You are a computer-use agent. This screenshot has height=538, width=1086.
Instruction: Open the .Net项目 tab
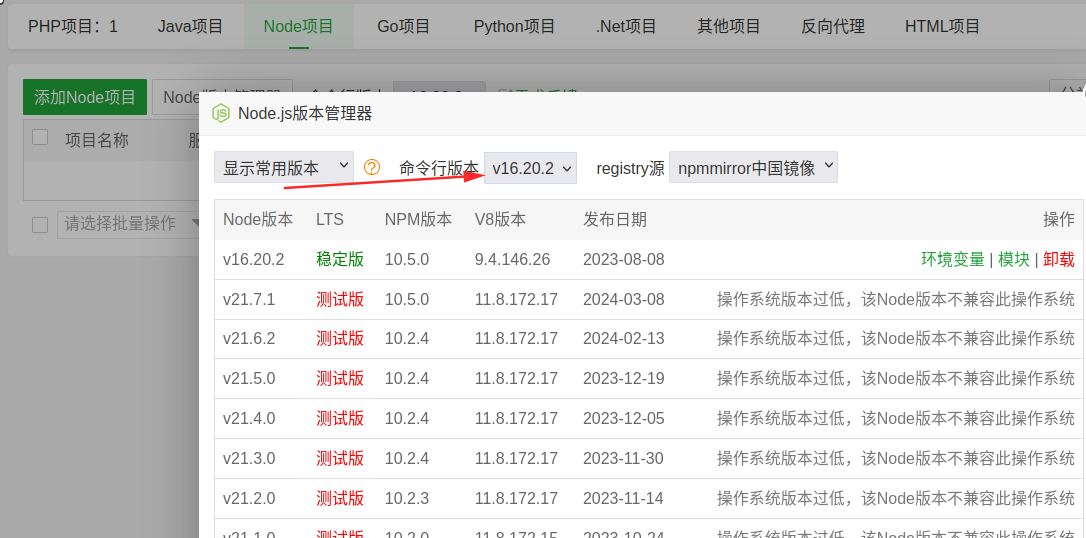[x=626, y=26]
